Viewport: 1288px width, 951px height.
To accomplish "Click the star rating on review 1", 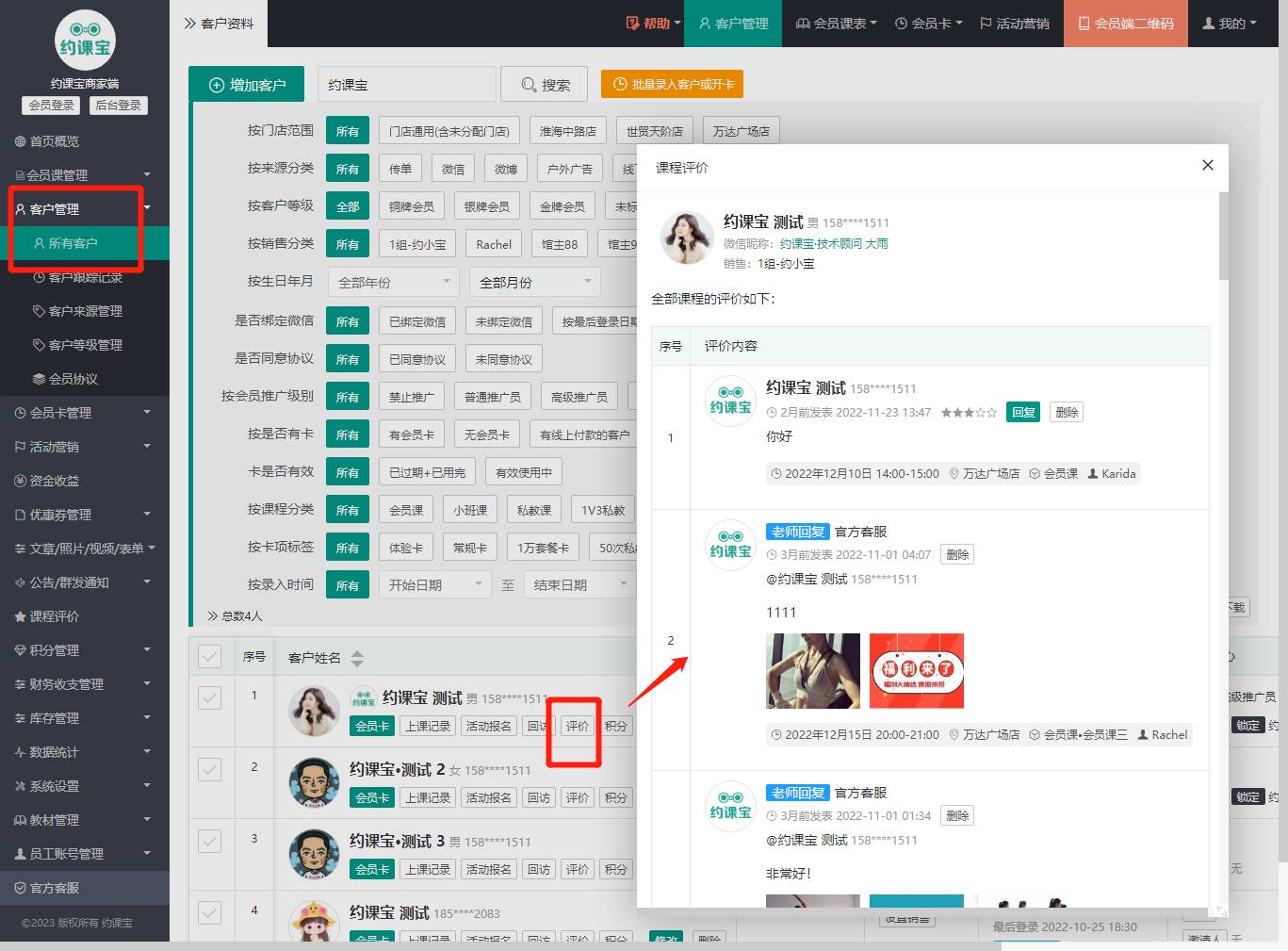I will pyautogui.click(x=969, y=413).
